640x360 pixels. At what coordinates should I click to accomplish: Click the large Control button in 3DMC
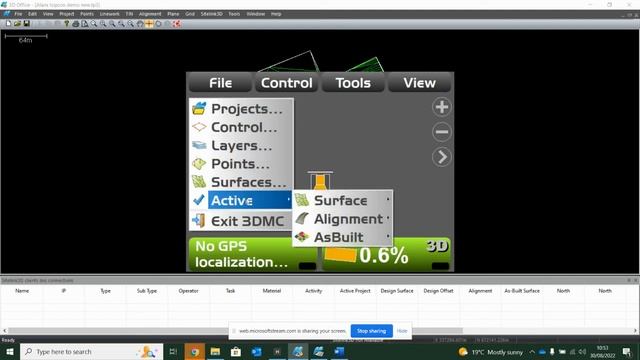click(287, 83)
